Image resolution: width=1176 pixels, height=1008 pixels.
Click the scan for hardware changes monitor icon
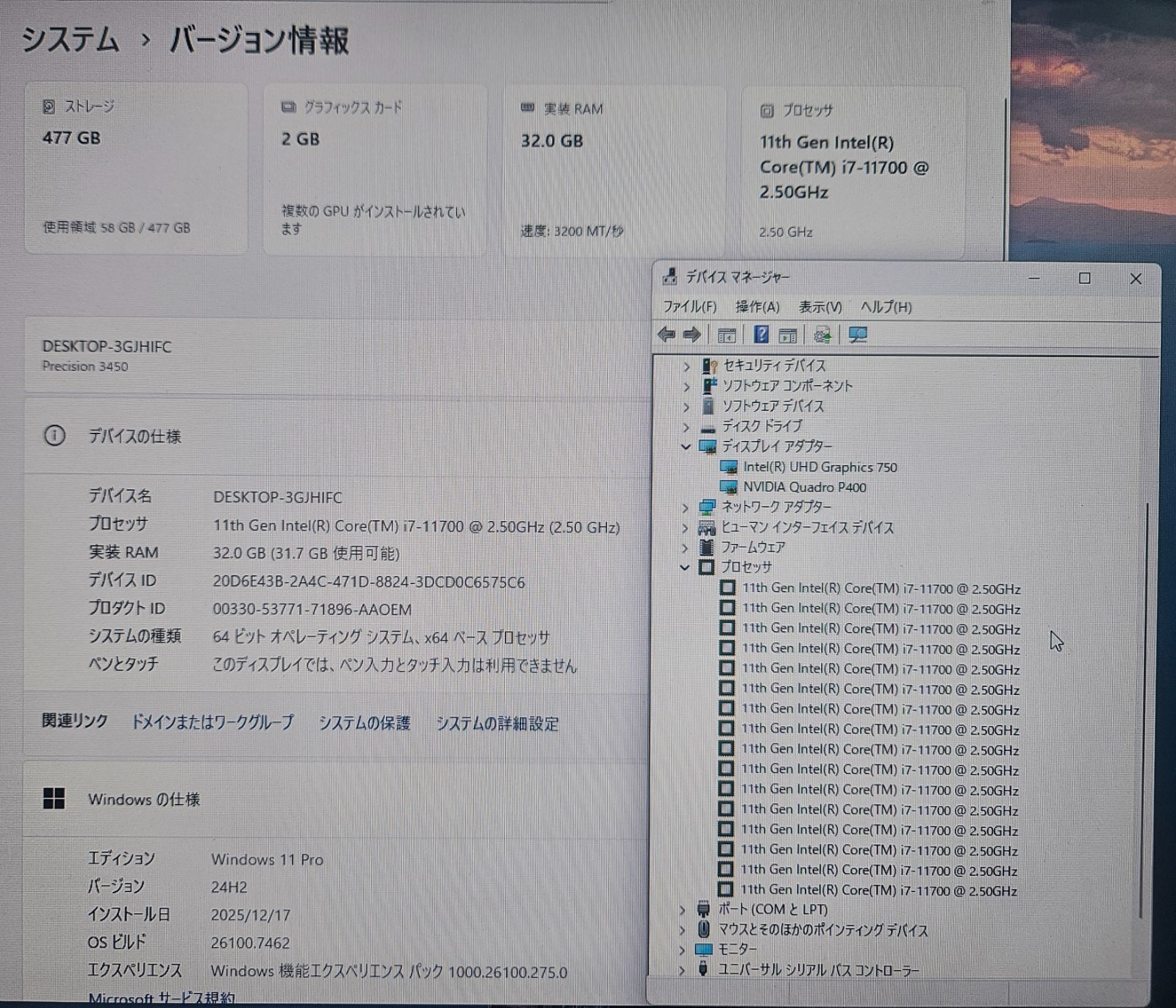[x=858, y=335]
